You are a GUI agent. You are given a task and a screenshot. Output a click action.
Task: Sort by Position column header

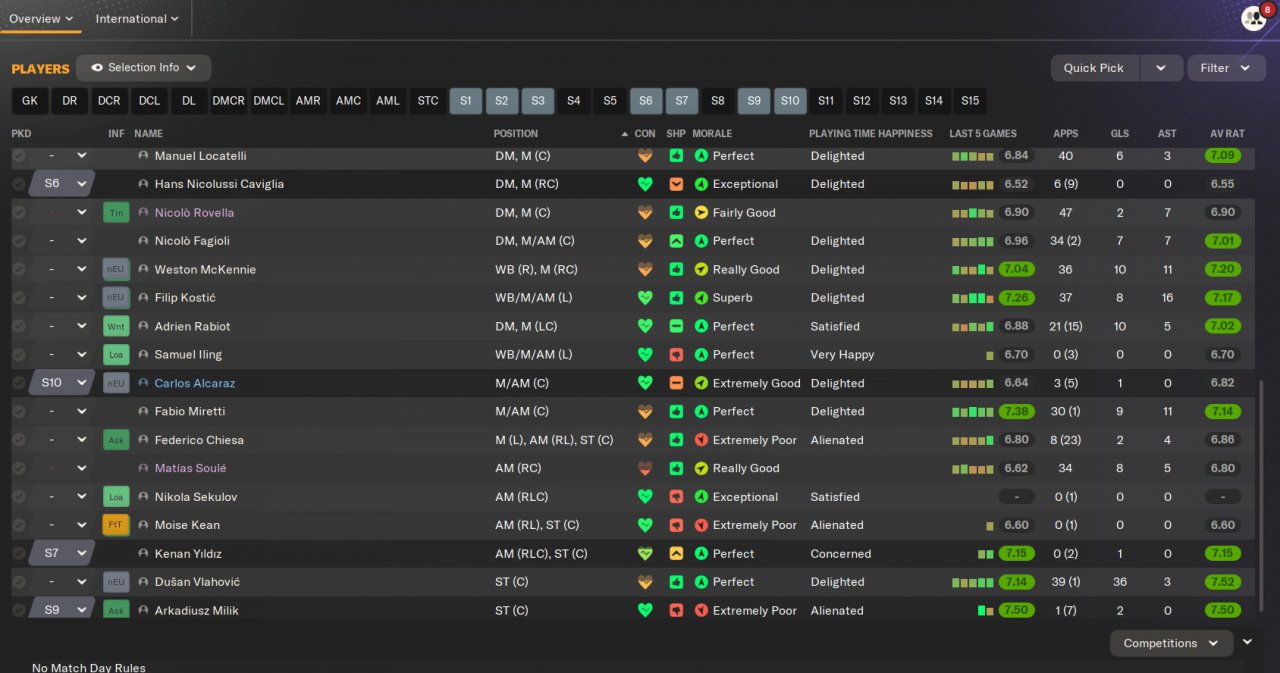pos(516,133)
